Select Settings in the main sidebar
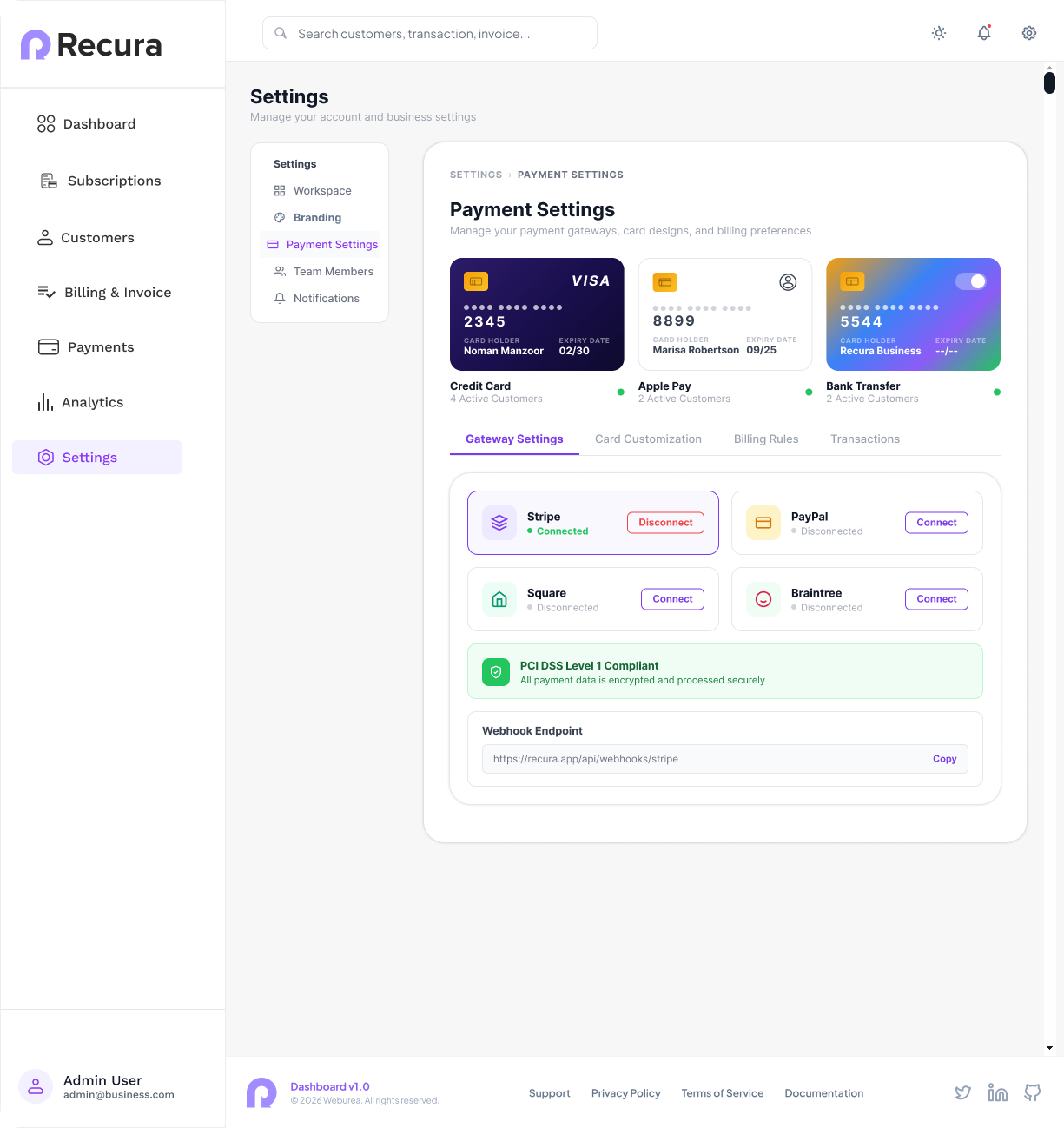 pos(97,458)
